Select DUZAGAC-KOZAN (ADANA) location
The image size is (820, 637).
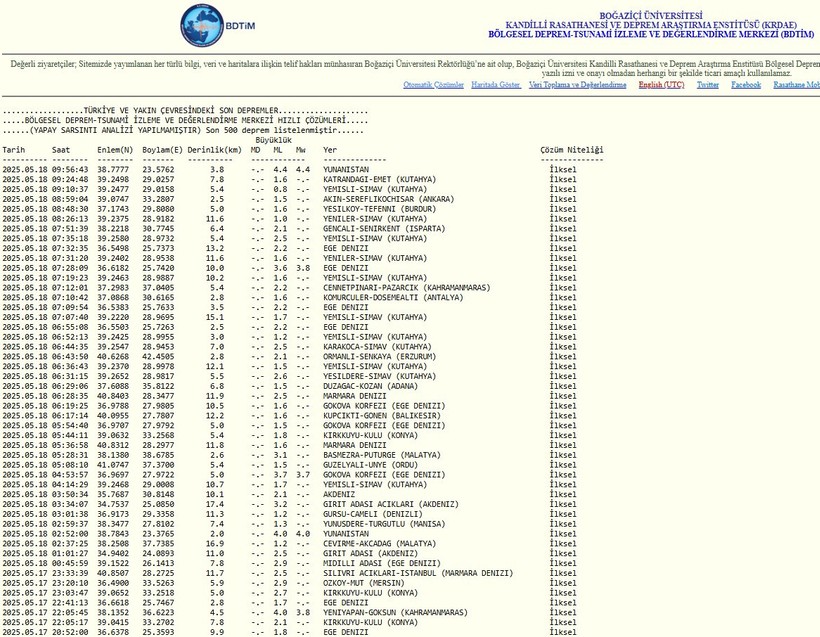pos(370,386)
